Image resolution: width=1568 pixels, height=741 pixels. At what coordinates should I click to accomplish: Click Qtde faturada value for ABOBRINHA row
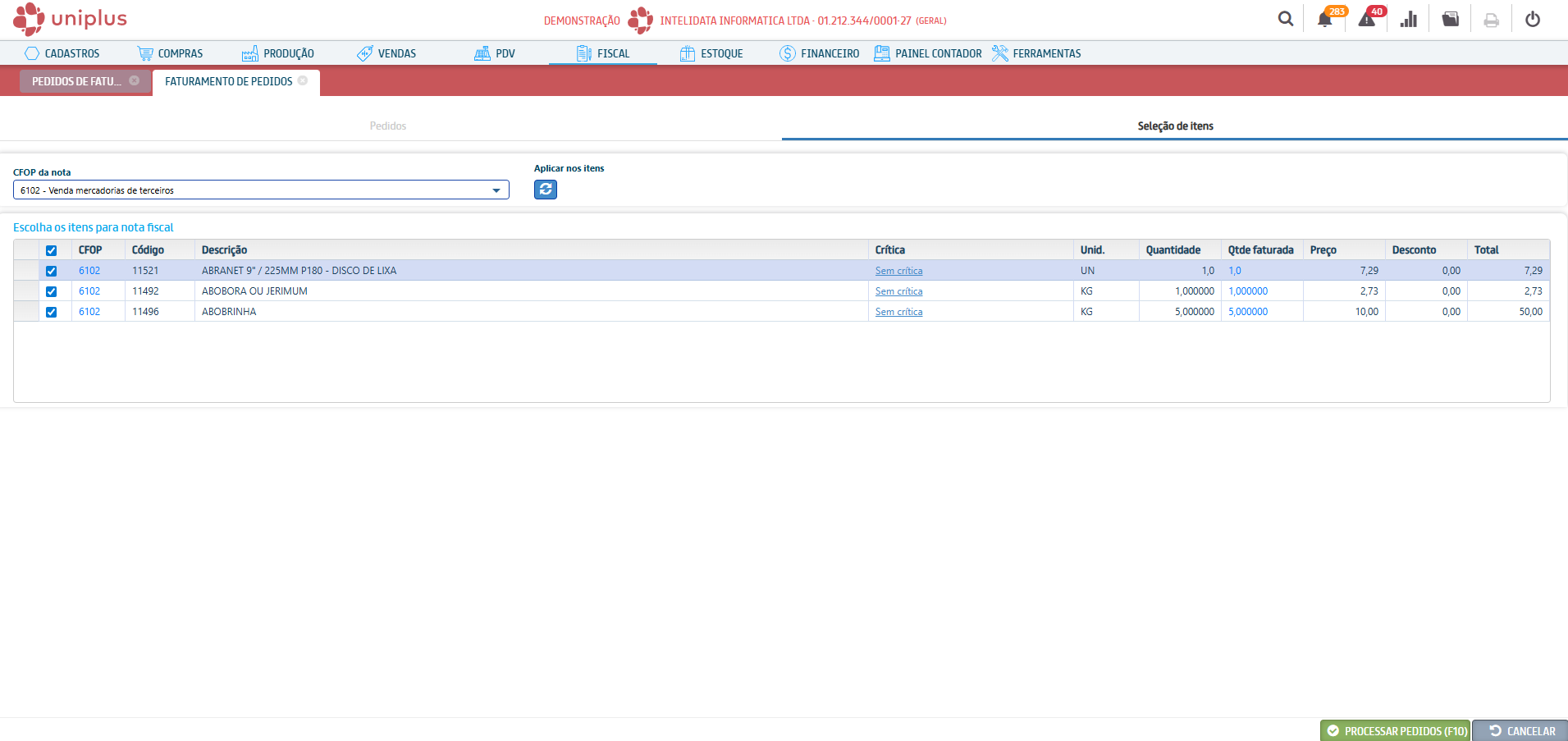tap(1248, 312)
